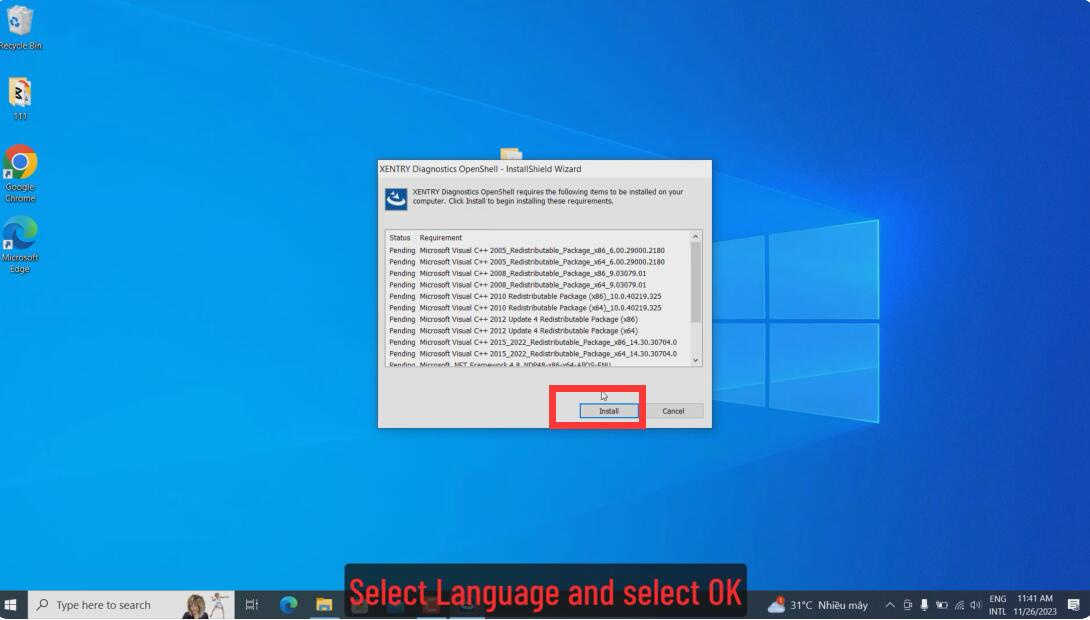The height and width of the screenshot is (620, 1090).
Task: Open the Windows Start menu
Action: (x=11, y=605)
